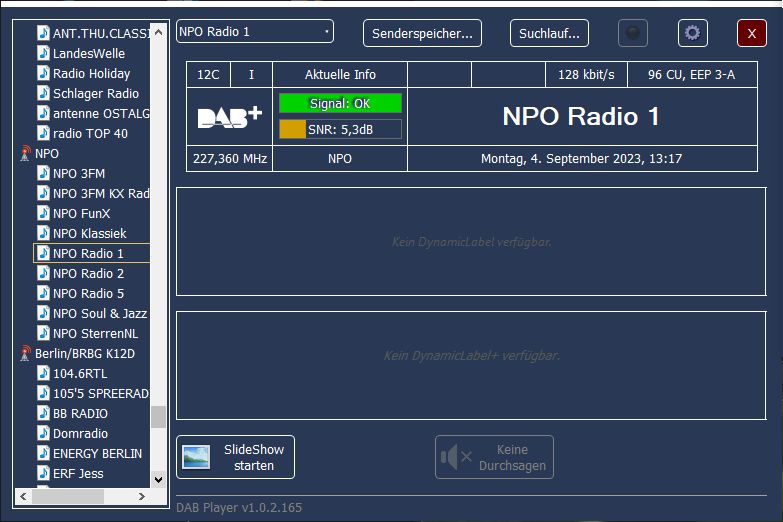
Task: Click the music note icon beside 104.6RTL
Action: tap(43, 373)
